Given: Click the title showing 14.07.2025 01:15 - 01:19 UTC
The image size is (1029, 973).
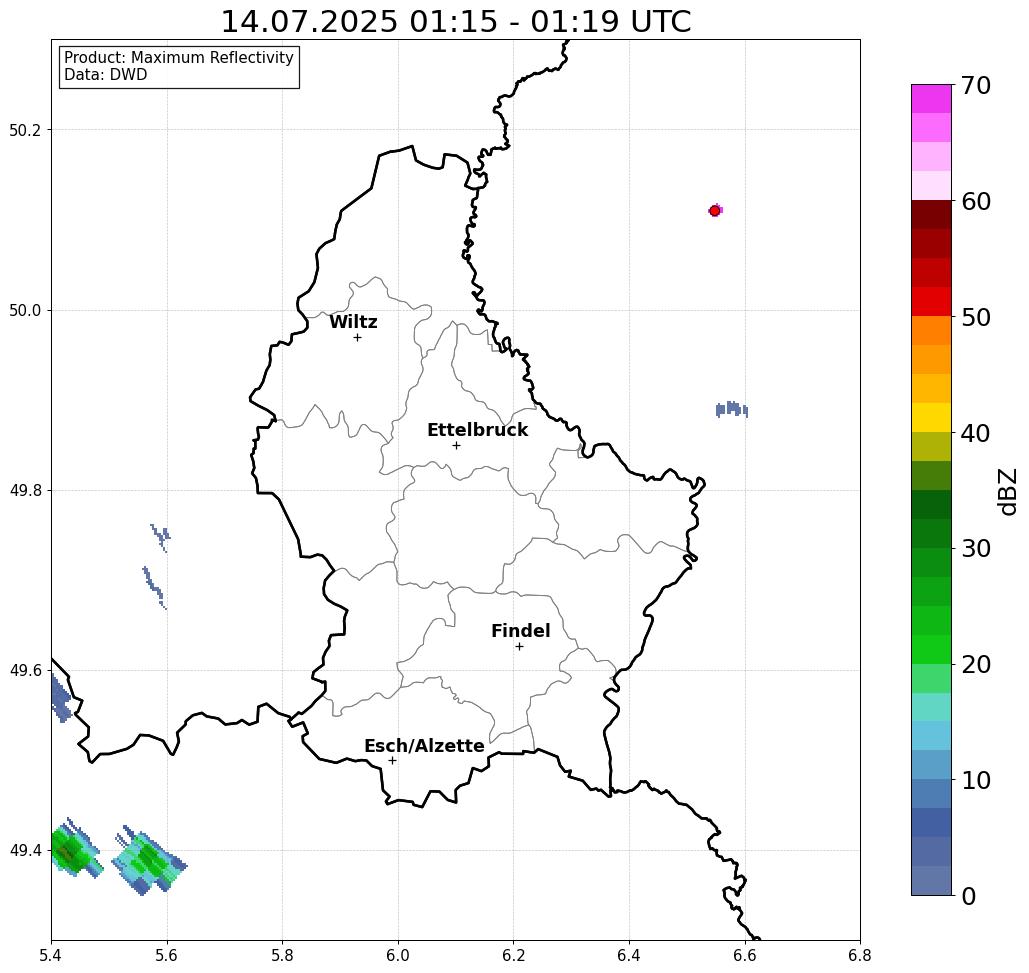Looking at the screenshot, I should pyautogui.click(x=455, y=21).
